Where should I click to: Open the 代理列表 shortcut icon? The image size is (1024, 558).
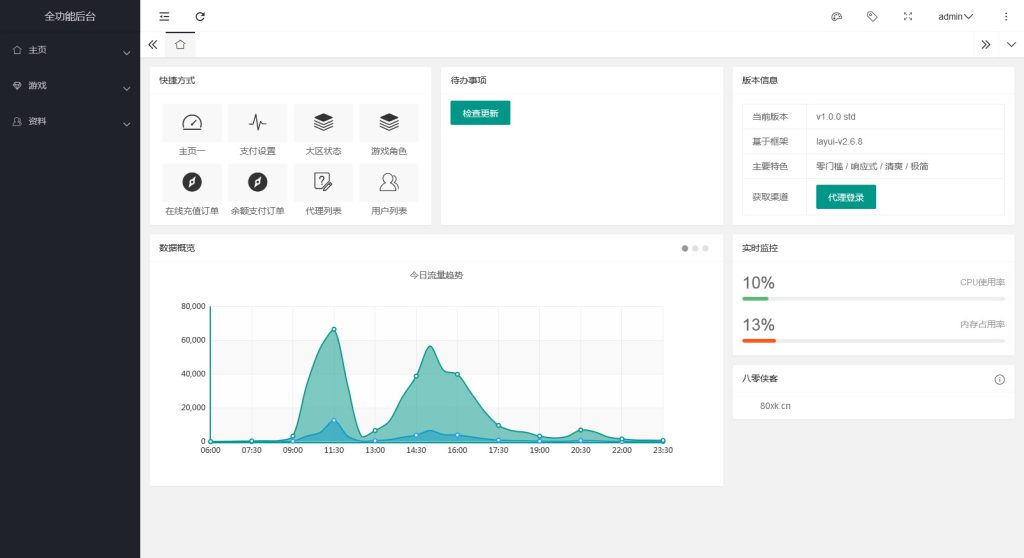click(323, 182)
